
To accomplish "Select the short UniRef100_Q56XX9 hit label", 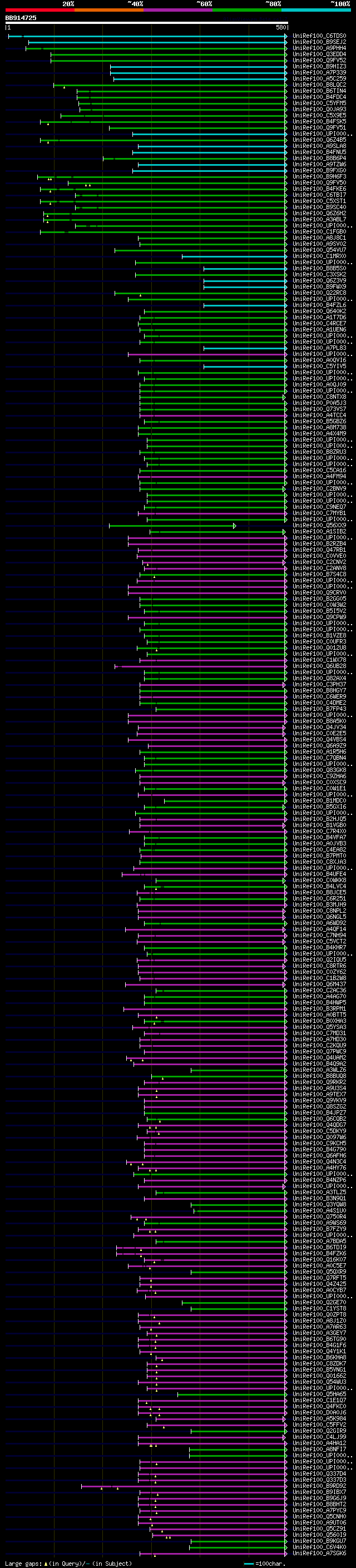I will click(319, 525).
